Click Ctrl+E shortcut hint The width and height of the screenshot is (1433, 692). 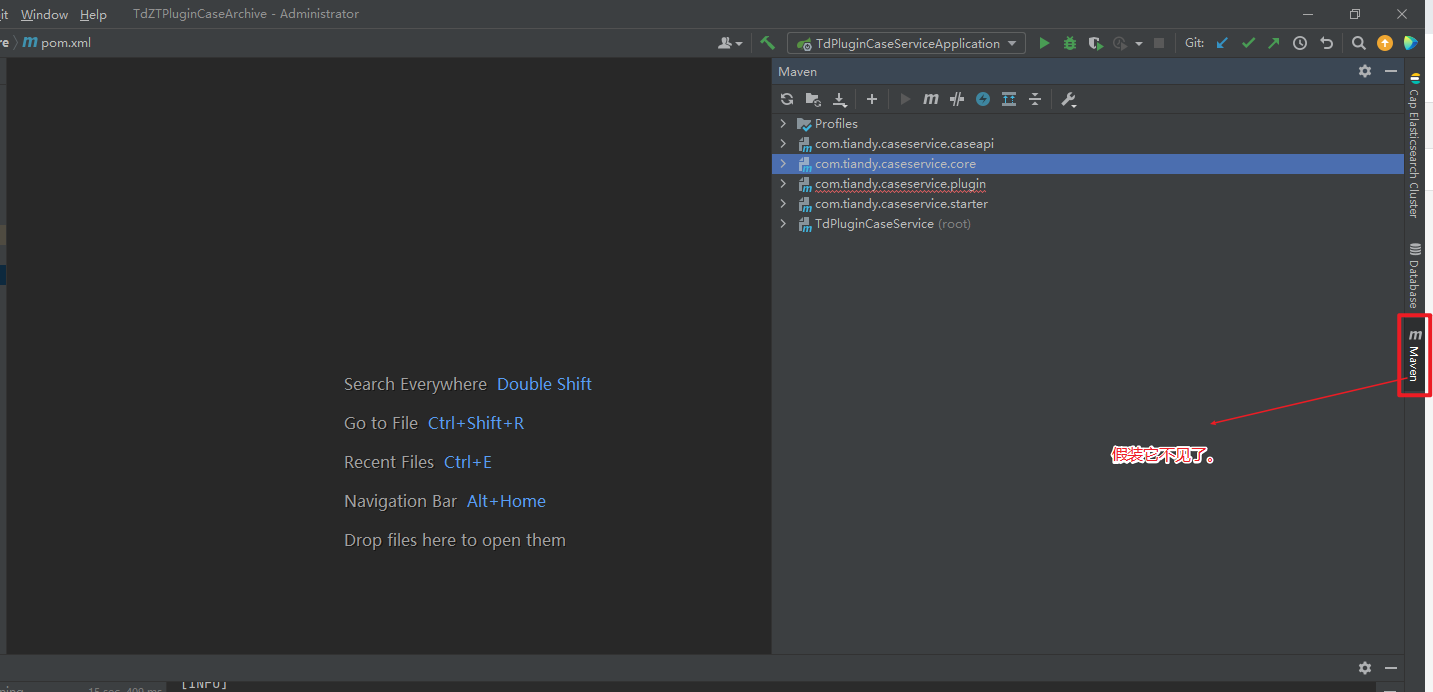pyautogui.click(x=468, y=462)
